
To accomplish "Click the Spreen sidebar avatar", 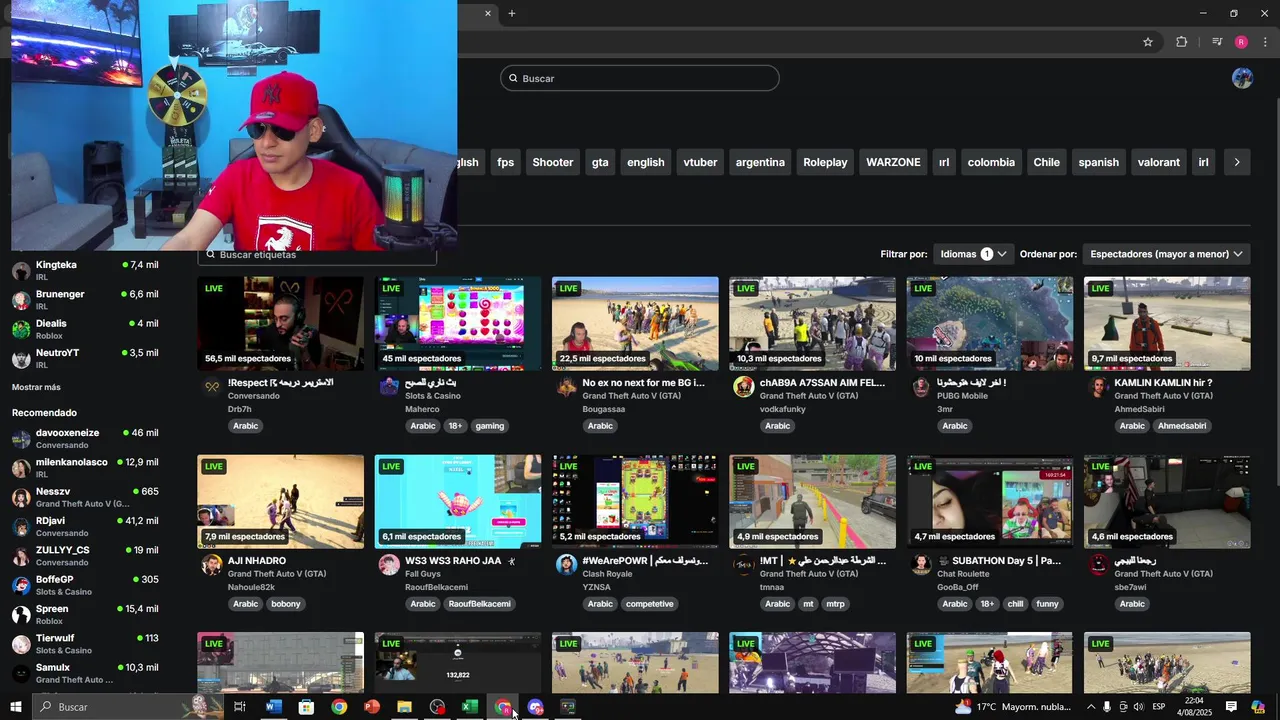I will [x=20, y=615].
